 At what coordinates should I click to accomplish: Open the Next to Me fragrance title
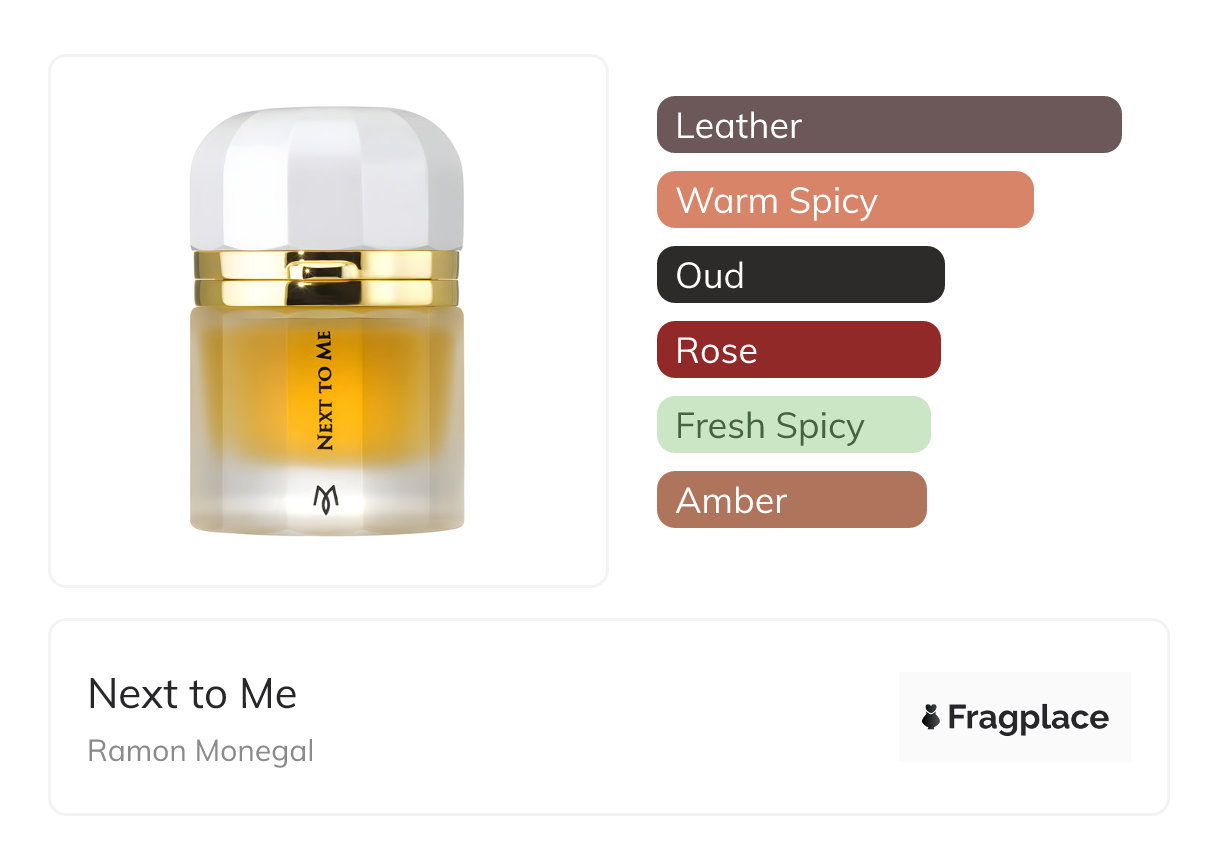[192, 694]
